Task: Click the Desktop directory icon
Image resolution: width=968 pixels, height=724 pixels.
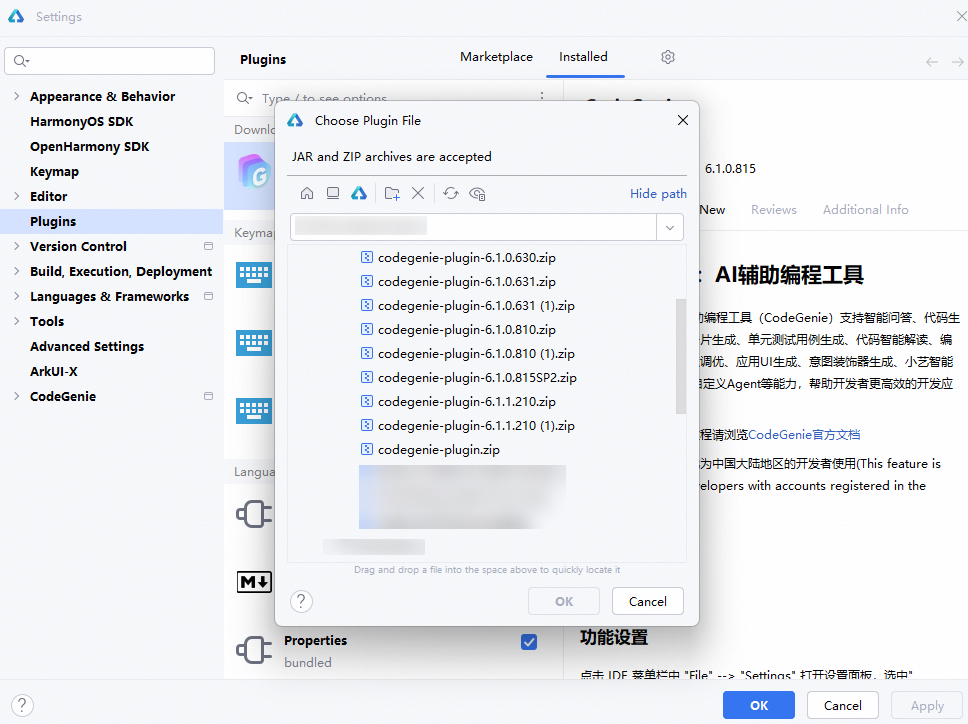Action: point(333,193)
